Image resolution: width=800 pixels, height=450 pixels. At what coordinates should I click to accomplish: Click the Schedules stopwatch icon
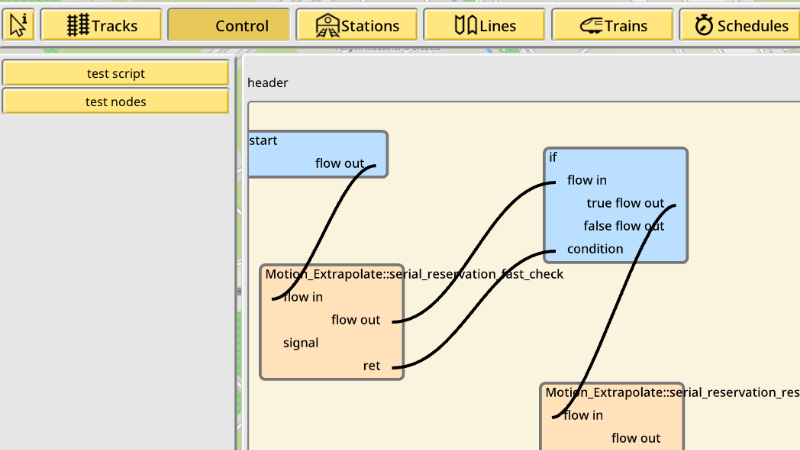(x=704, y=25)
